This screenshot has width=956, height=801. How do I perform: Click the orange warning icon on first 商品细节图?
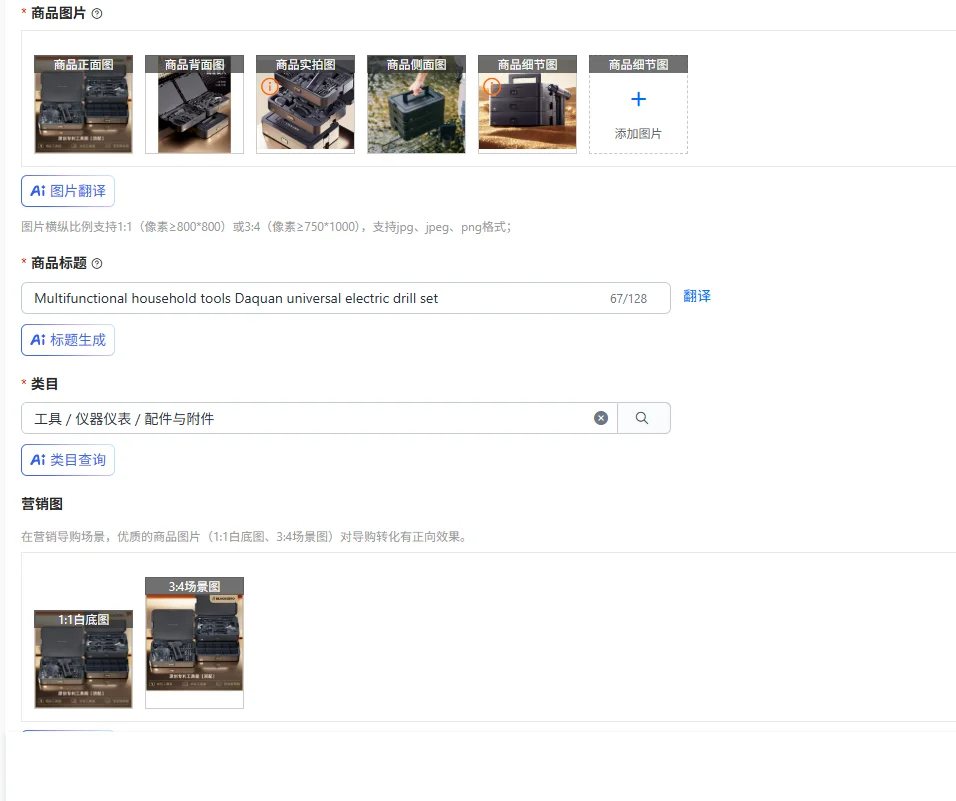pos(491,86)
